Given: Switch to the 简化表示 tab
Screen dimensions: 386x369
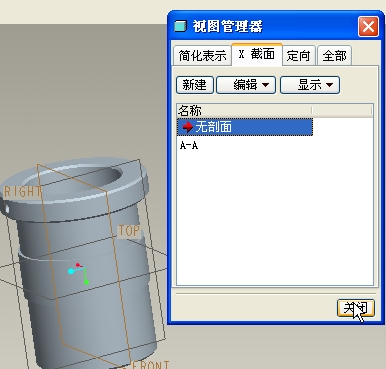Looking at the screenshot, I should tap(202, 55).
